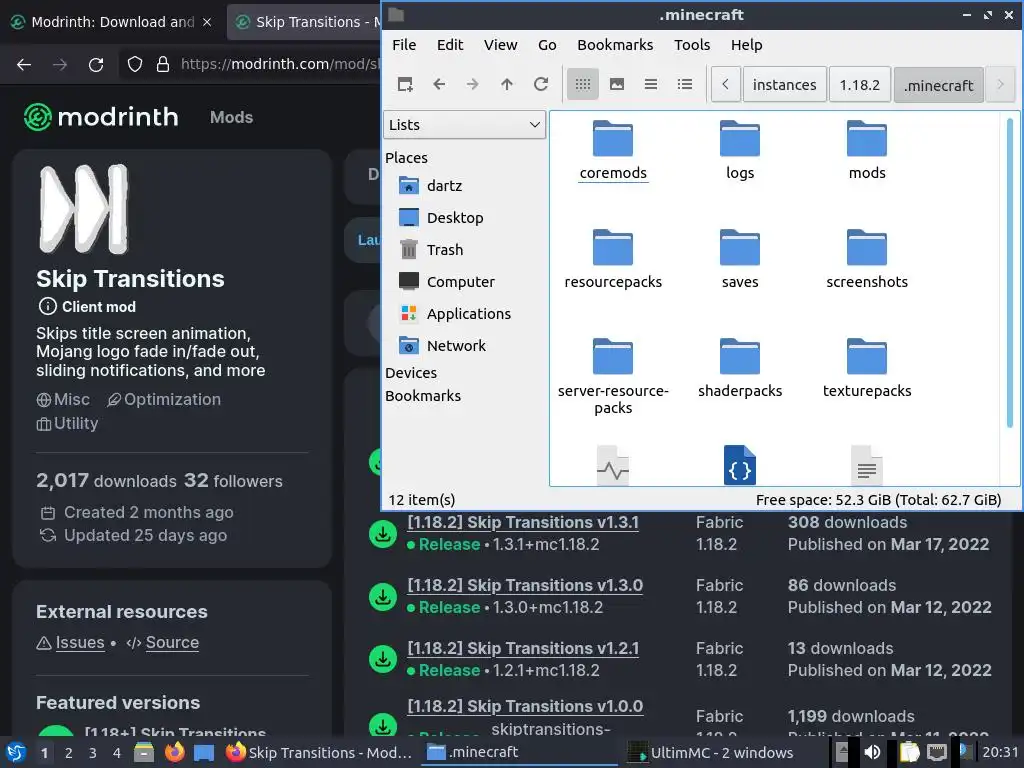The width and height of the screenshot is (1024, 768).
Task: Switch to detailed list view
Action: point(684,84)
